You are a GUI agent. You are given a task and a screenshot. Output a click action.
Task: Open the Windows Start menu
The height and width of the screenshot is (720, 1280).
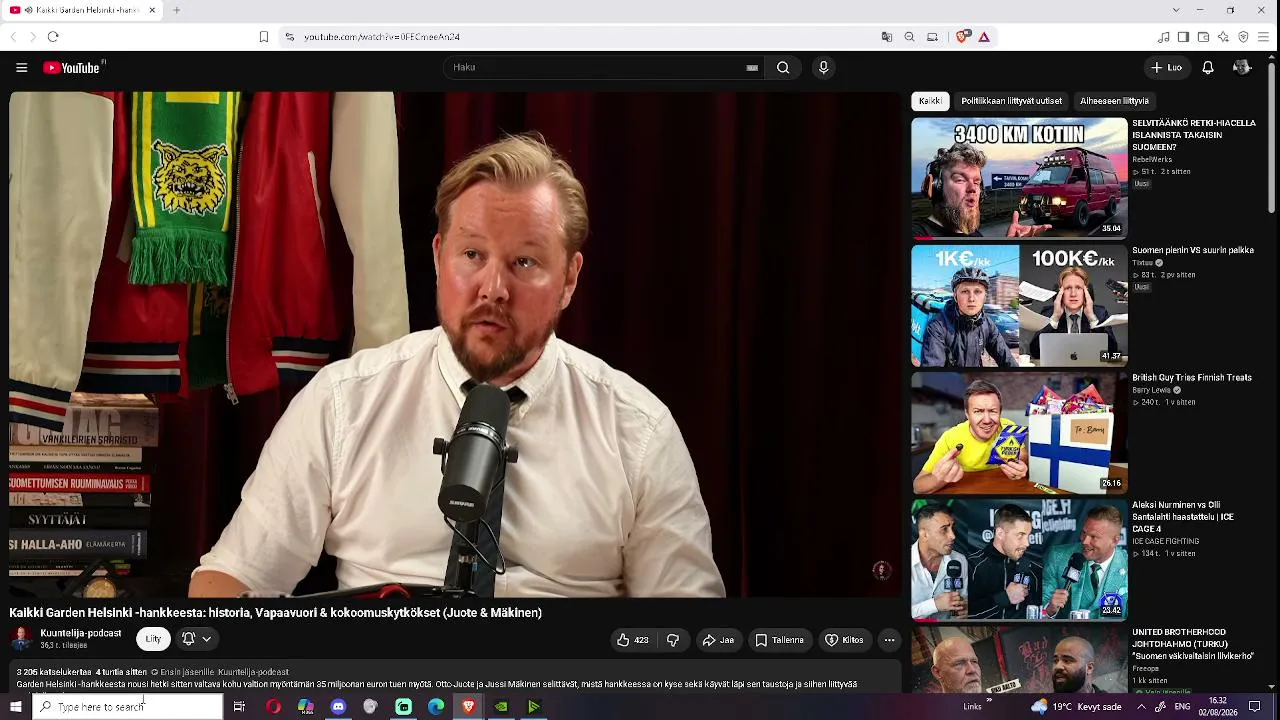click(x=16, y=707)
